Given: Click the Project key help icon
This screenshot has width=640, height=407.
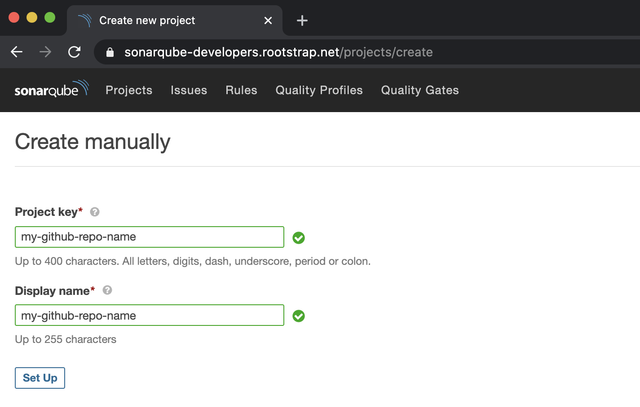Looking at the screenshot, I should coord(95,212).
